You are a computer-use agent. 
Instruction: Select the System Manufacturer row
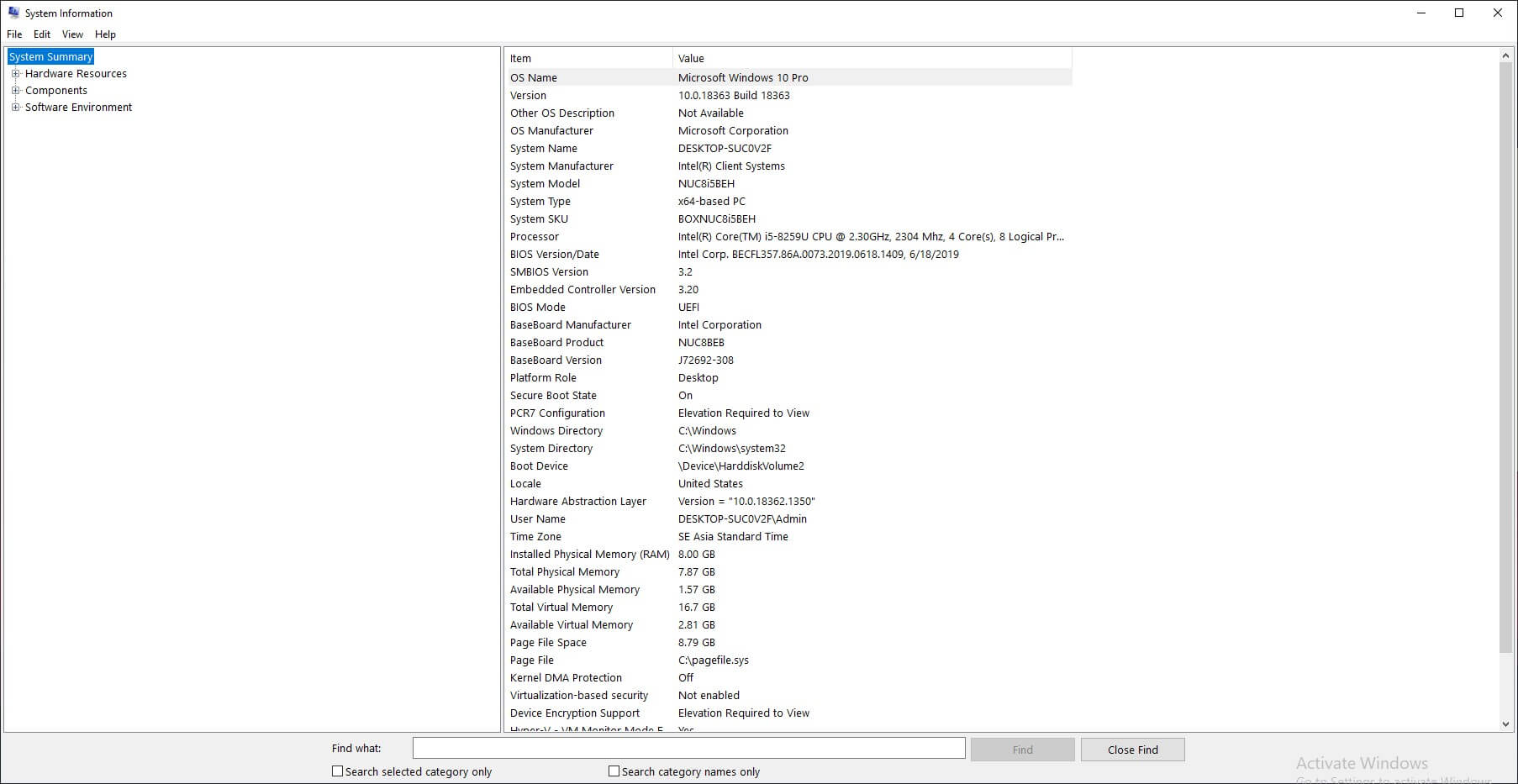point(788,166)
